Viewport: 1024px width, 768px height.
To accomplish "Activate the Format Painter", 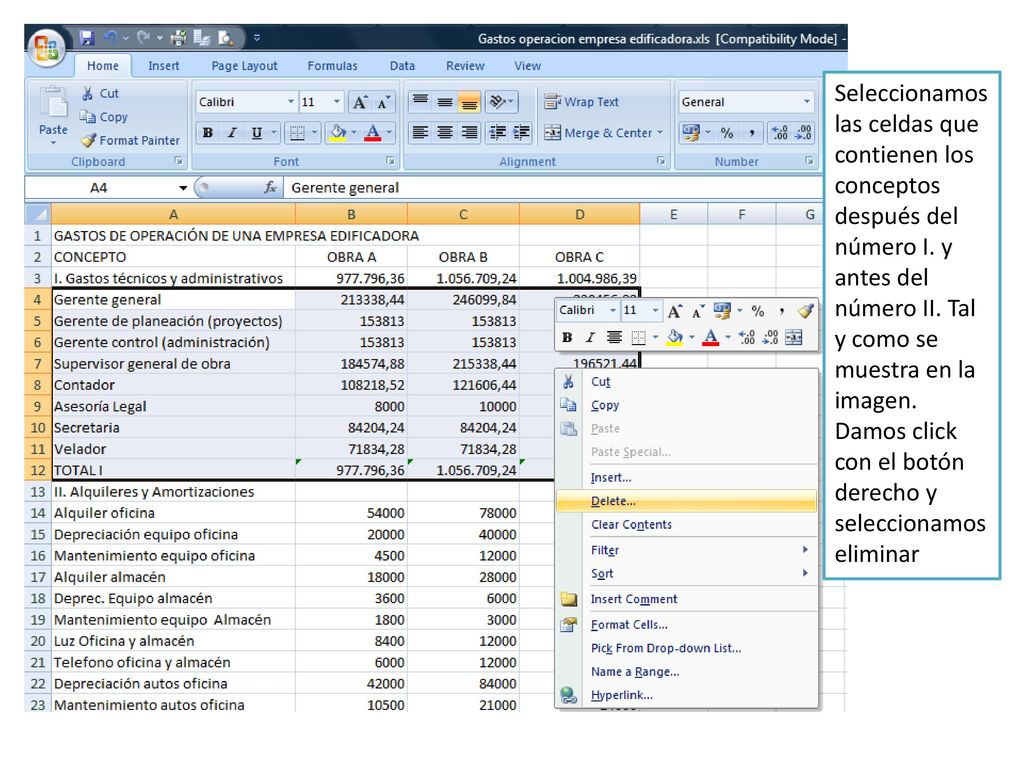I will coord(129,140).
